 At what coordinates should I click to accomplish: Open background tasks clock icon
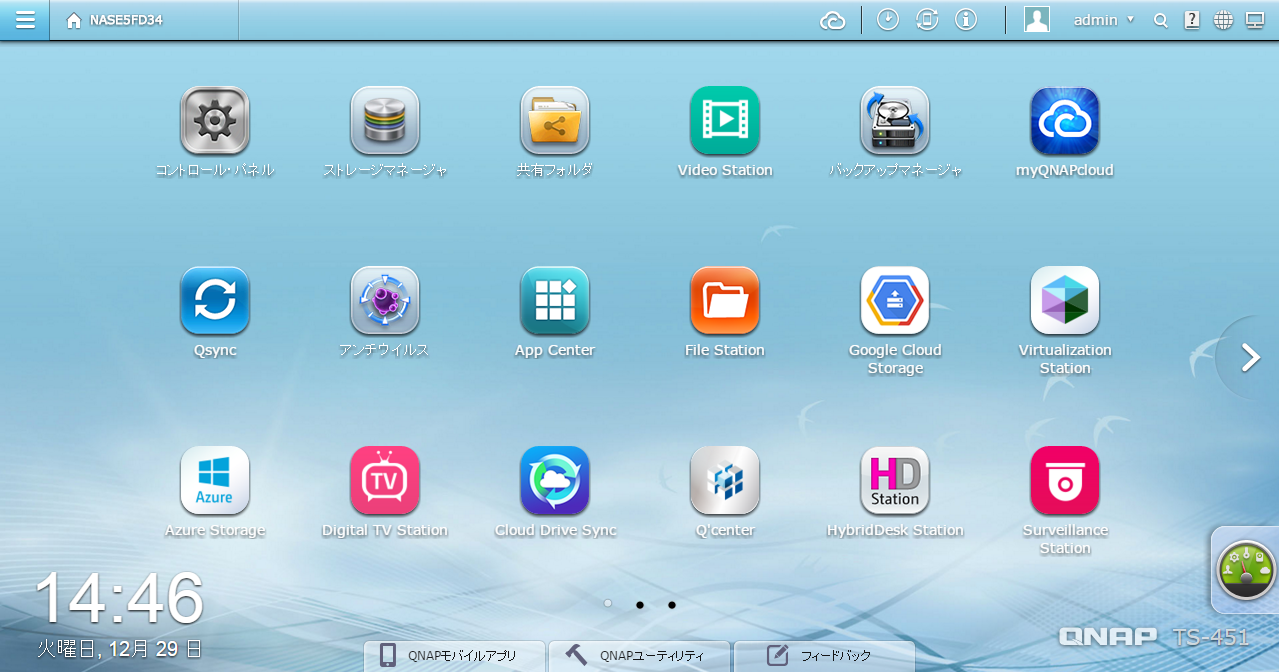coord(888,20)
